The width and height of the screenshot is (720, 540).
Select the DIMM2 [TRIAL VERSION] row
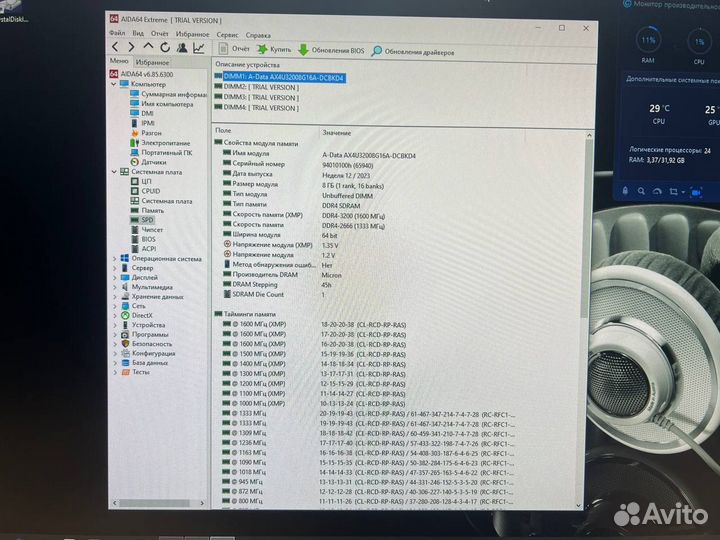257,87
